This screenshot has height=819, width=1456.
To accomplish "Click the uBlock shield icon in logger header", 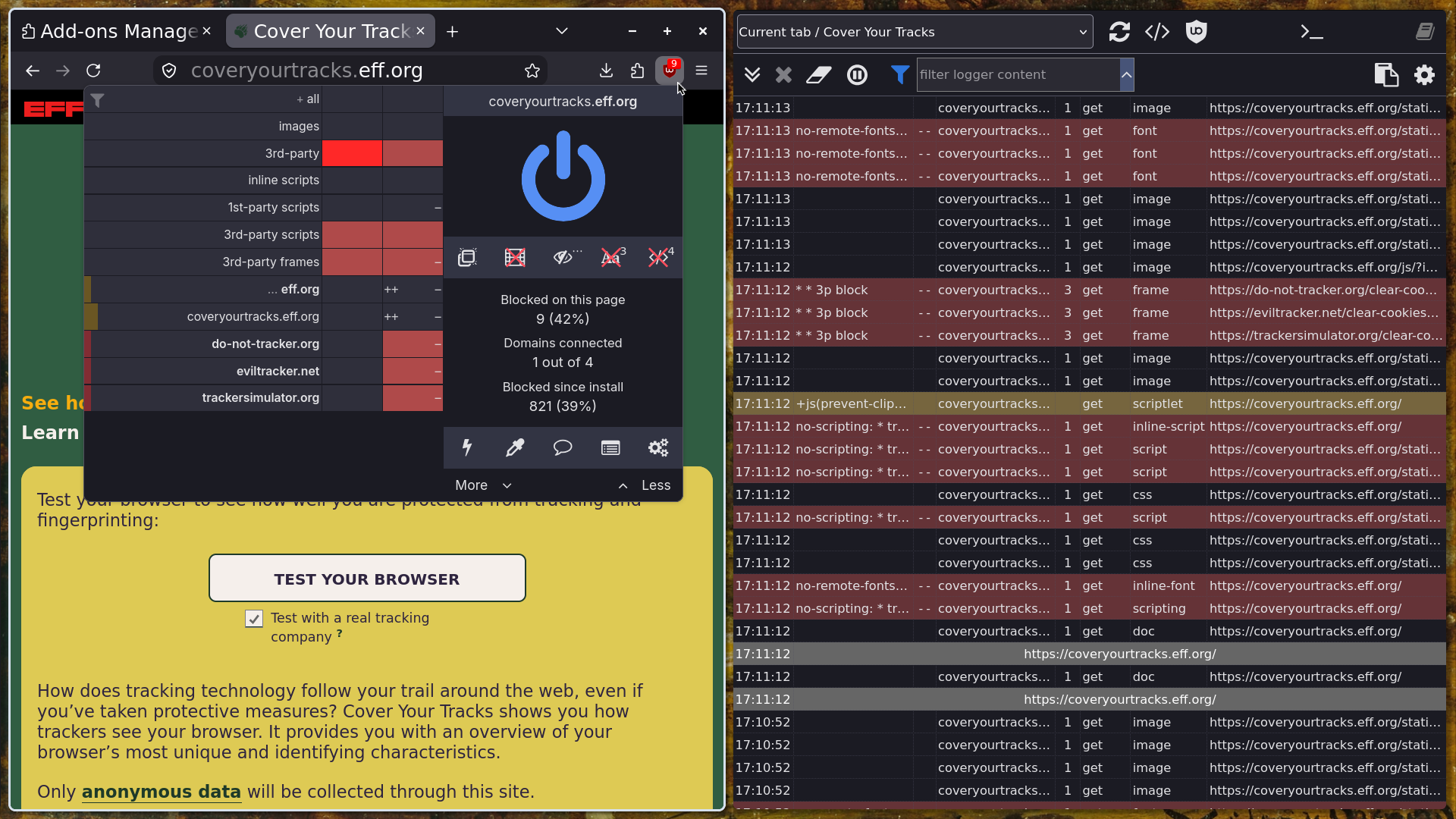I will point(1196,32).
